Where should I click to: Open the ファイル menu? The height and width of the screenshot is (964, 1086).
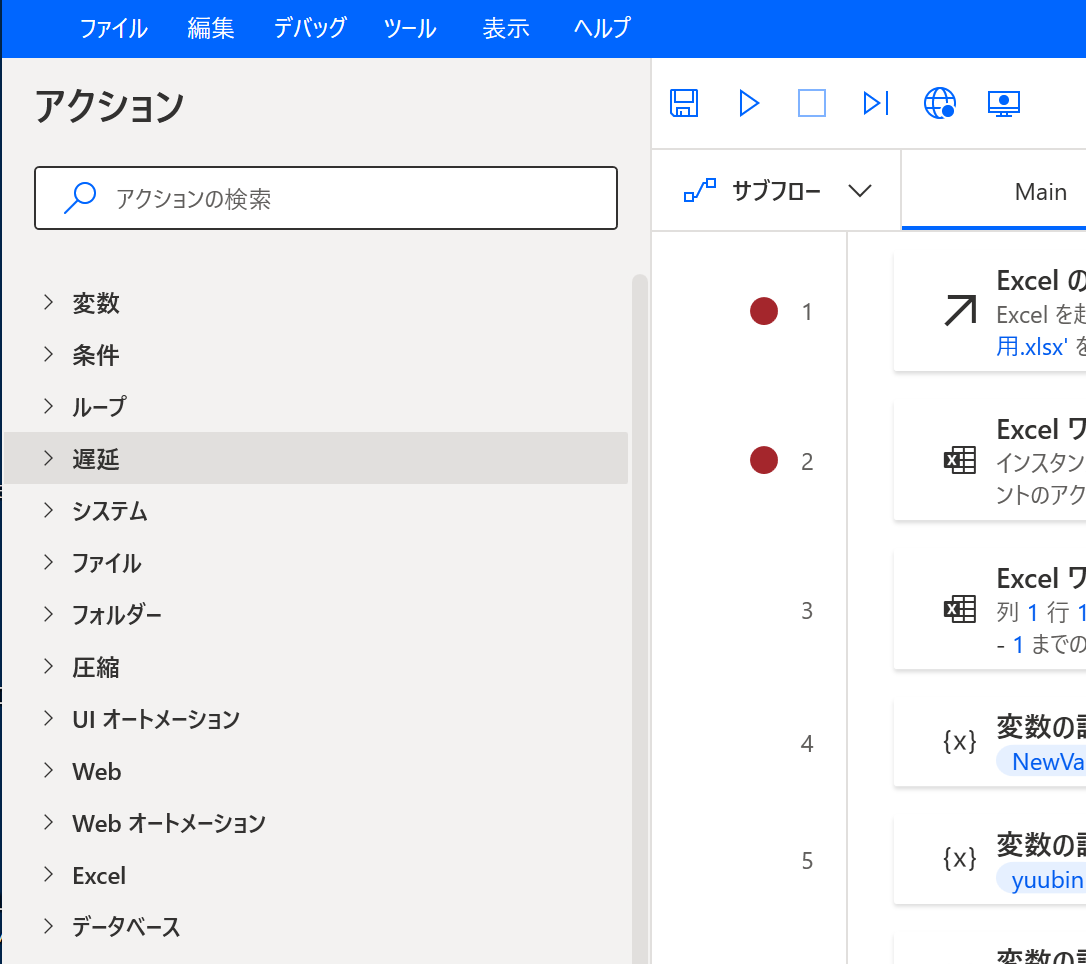point(114,28)
